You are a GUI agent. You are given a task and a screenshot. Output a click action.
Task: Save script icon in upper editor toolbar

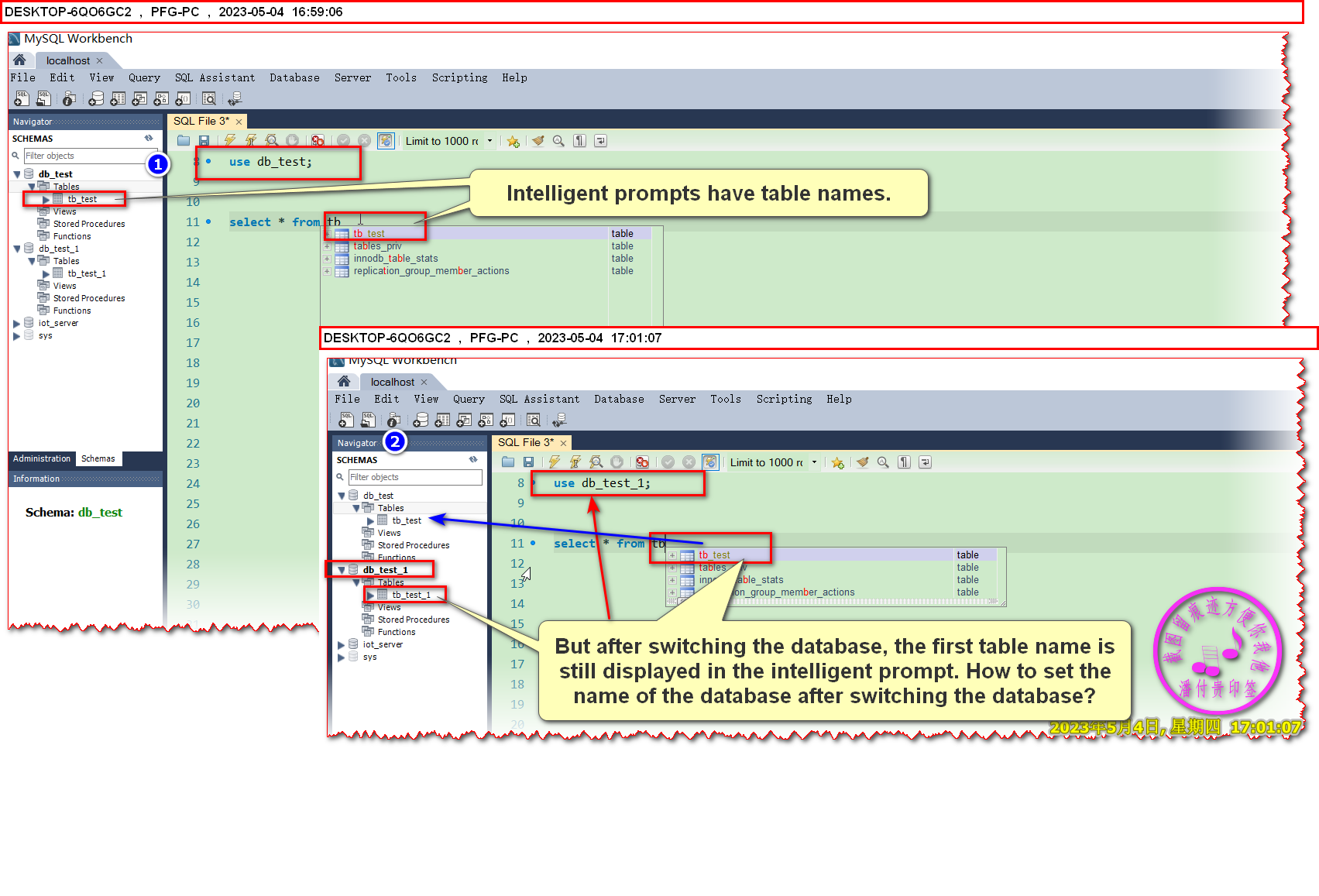[x=204, y=141]
